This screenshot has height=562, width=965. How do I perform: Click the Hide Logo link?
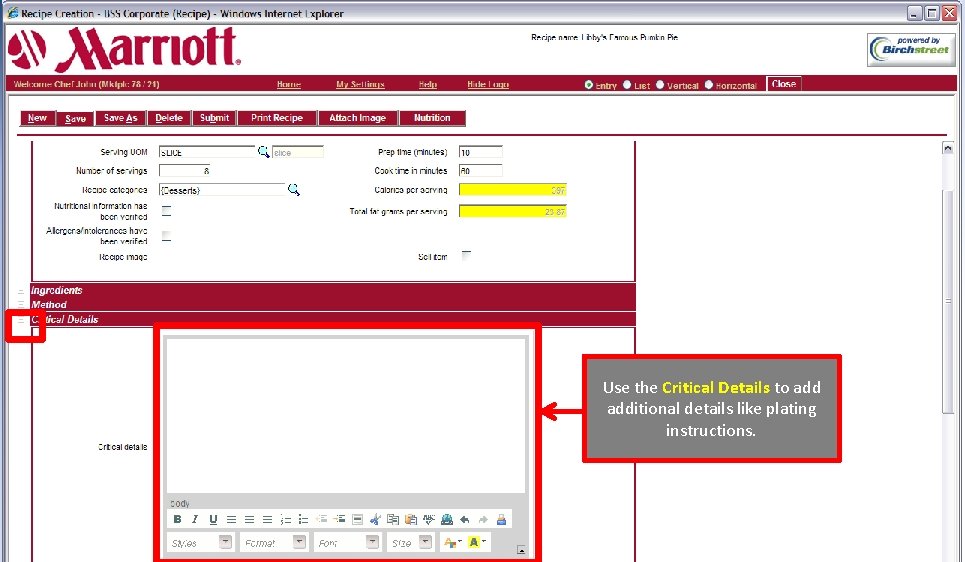pyautogui.click(x=488, y=84)
